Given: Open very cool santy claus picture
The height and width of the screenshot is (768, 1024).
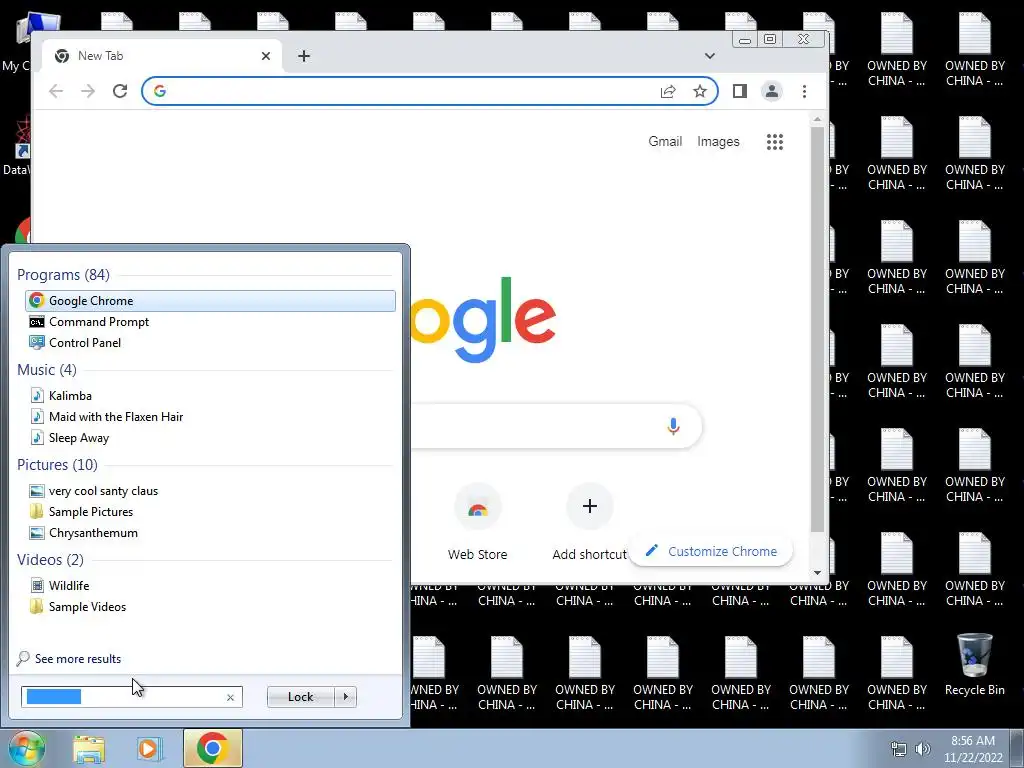Looking at the screenshot, I should click(x=210, y=490).
